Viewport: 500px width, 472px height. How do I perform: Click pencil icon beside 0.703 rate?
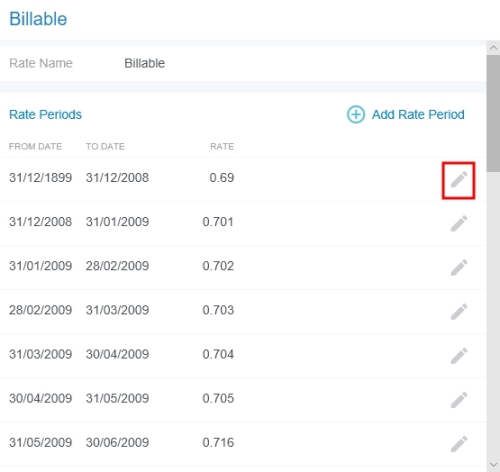(x=459, y=312)
